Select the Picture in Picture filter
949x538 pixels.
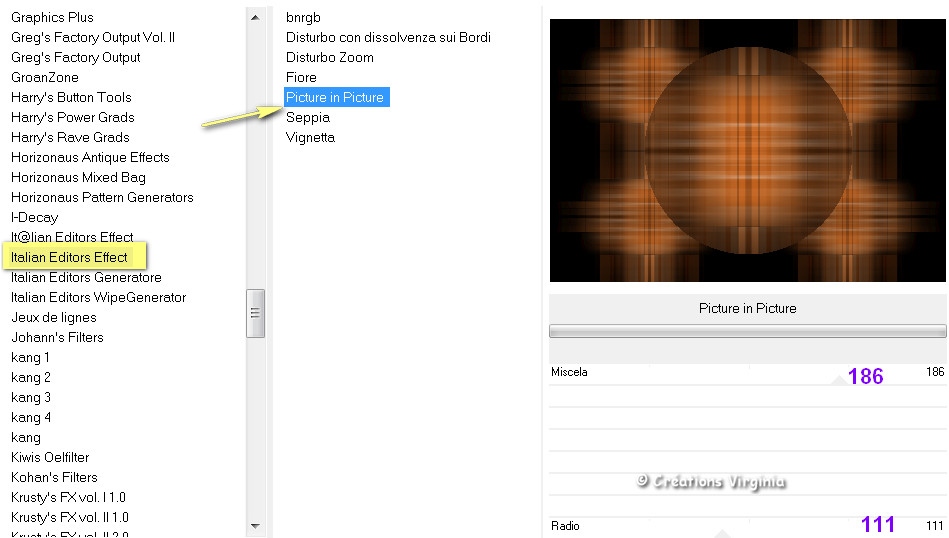click(337, 97)
